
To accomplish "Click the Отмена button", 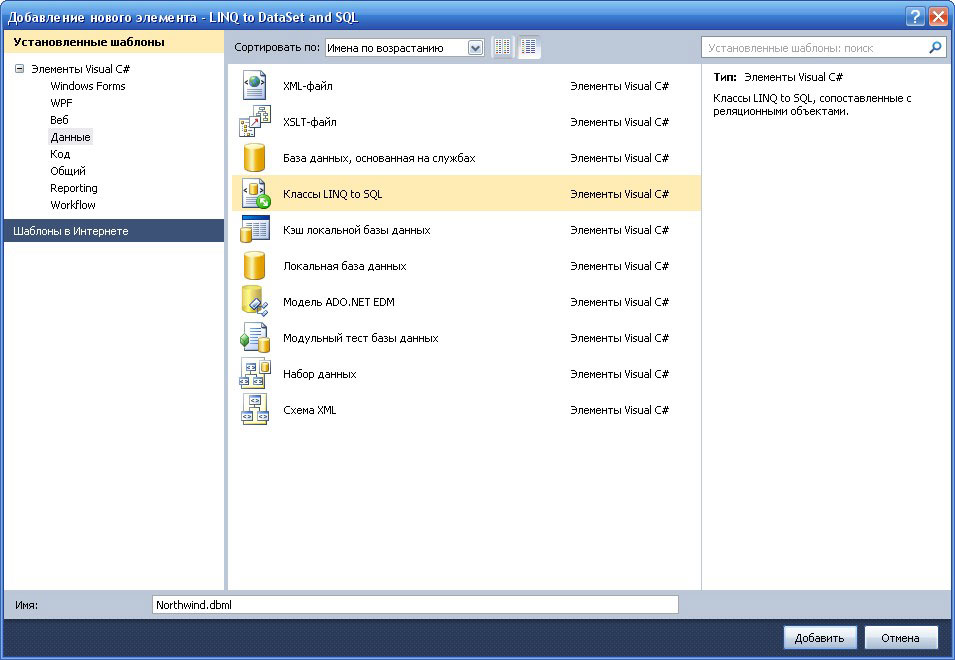I will click(900, 637).
